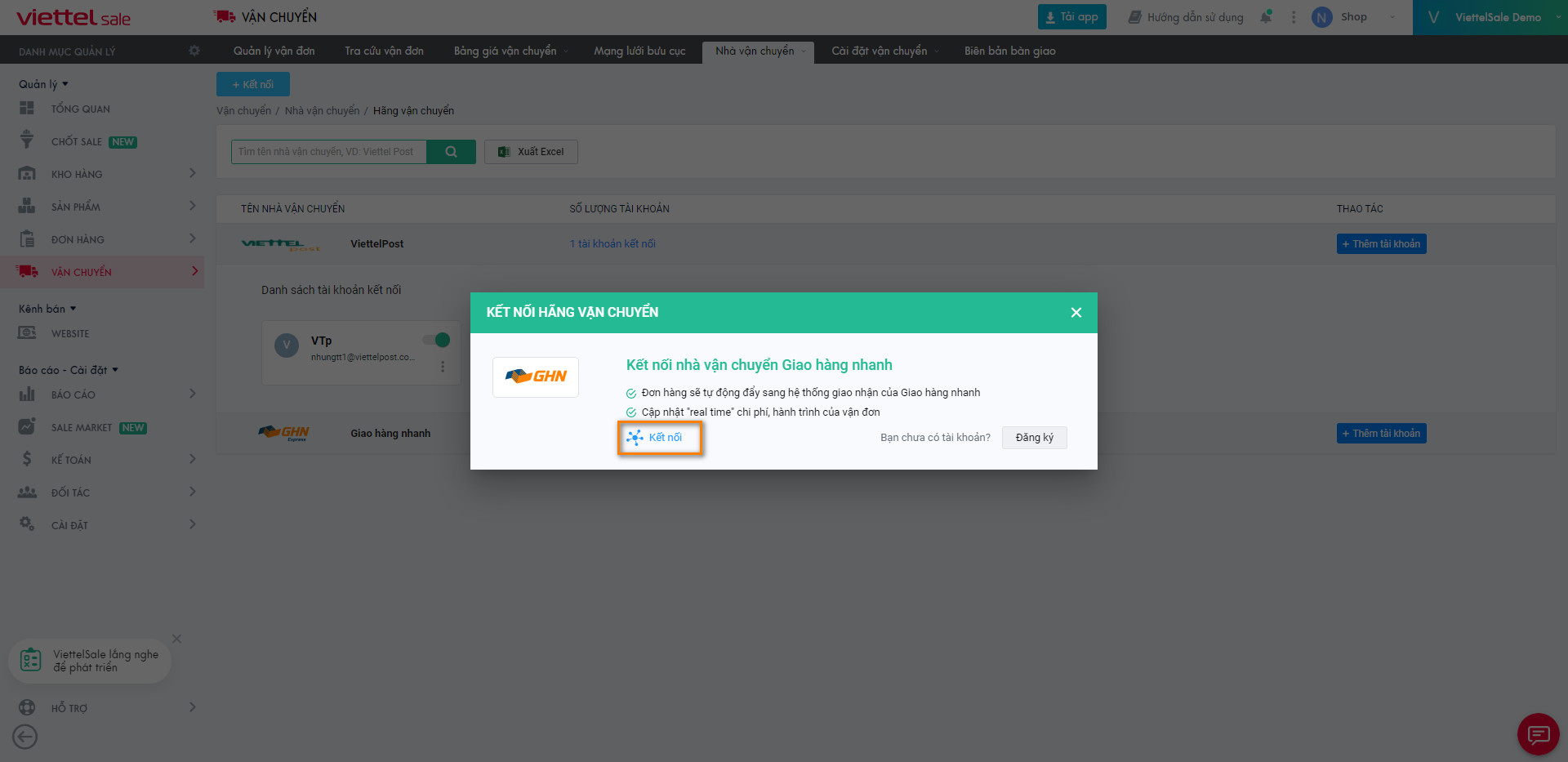Click the Tải app button
The width and height of the screenshot is (1568, 762).
tap(1072, 17)
